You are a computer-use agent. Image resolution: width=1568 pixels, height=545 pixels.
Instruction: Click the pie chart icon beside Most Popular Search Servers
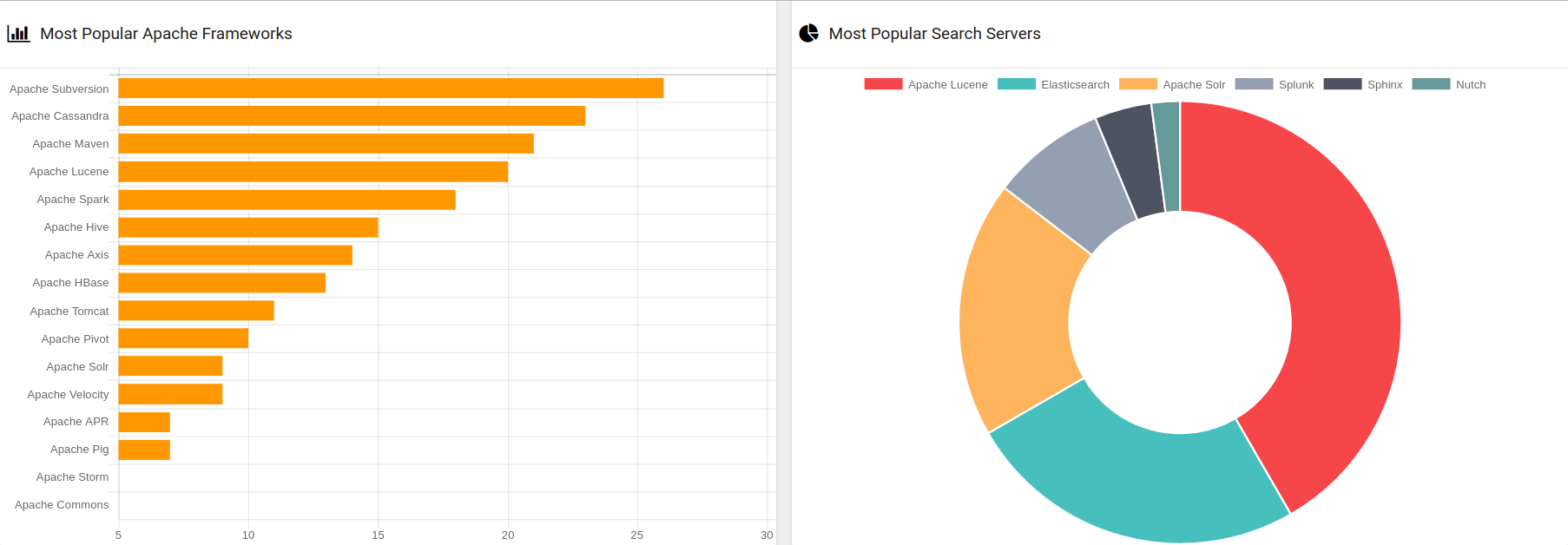(808, 33)
